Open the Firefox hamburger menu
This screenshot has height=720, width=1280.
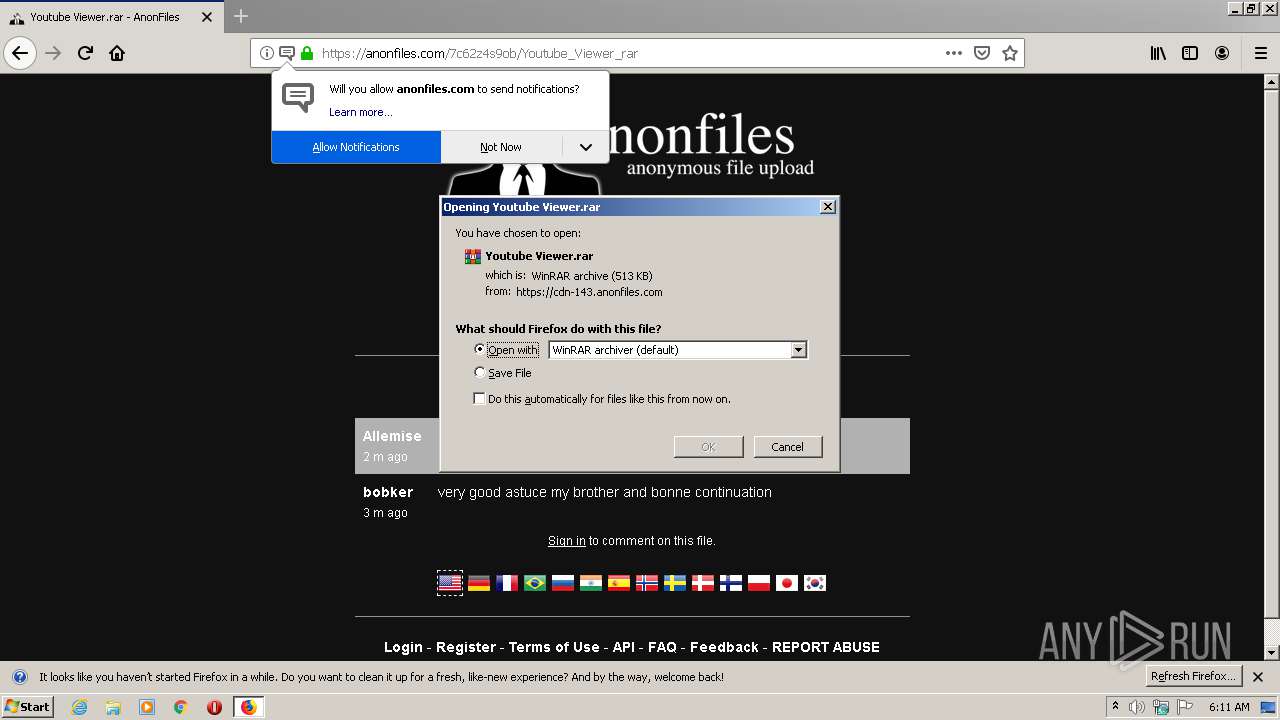click(x=1260, y=53)
